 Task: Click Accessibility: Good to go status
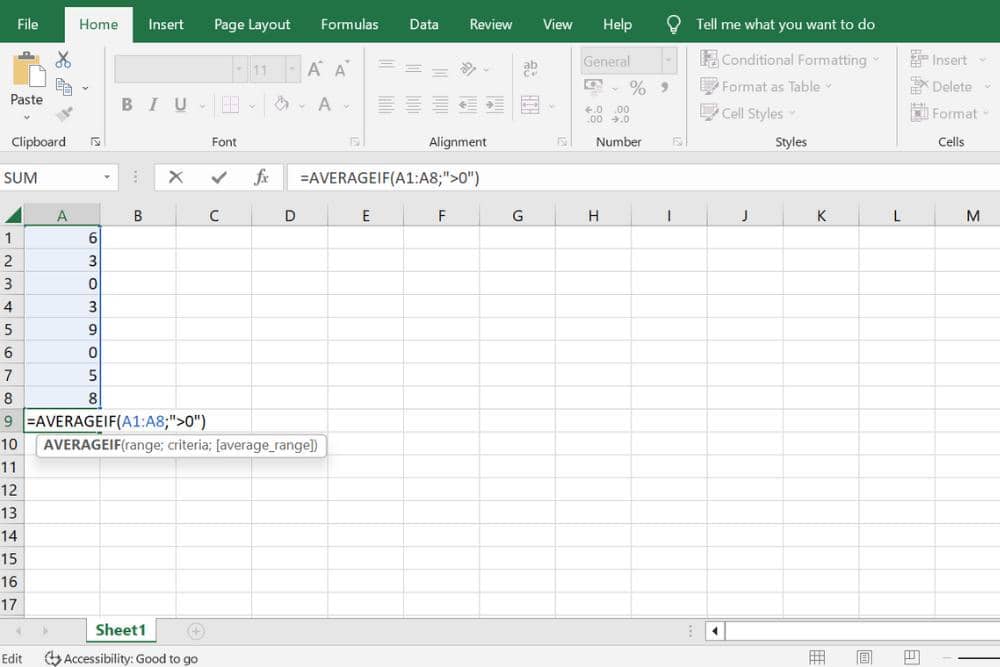[121, 658]
